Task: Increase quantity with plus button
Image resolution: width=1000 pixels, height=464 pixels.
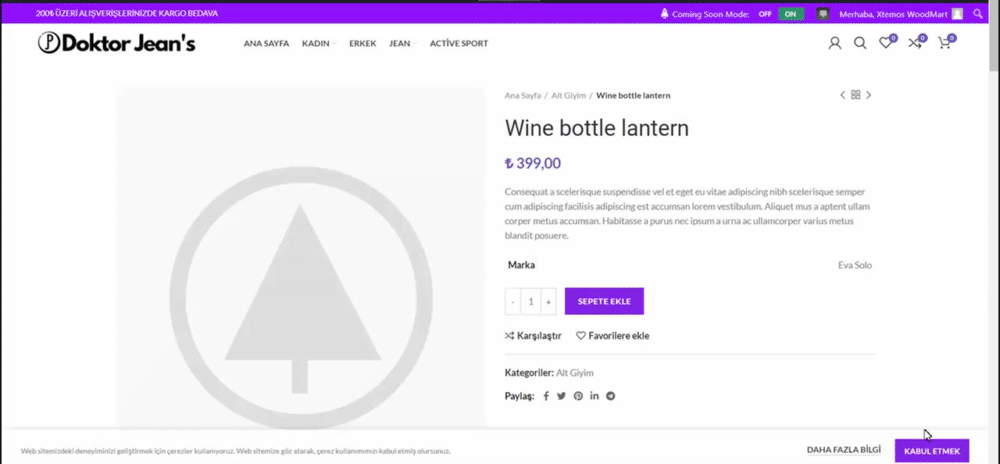Action: [548, 301]
